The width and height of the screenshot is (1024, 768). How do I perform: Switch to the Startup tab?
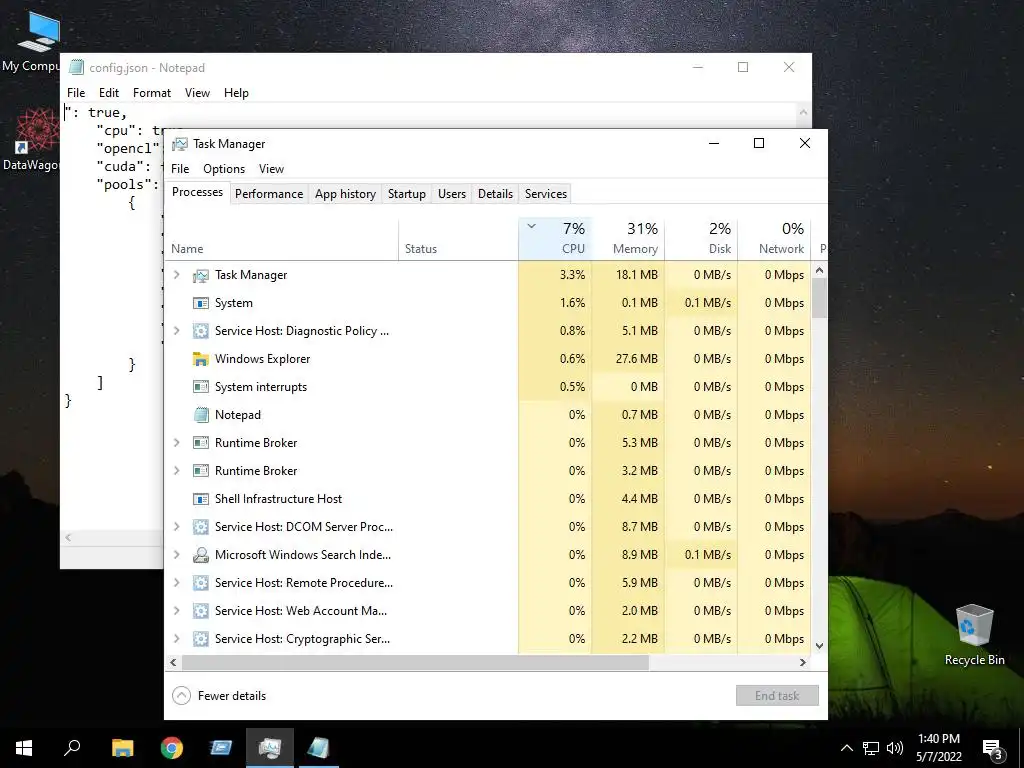[x=407, y=194]
